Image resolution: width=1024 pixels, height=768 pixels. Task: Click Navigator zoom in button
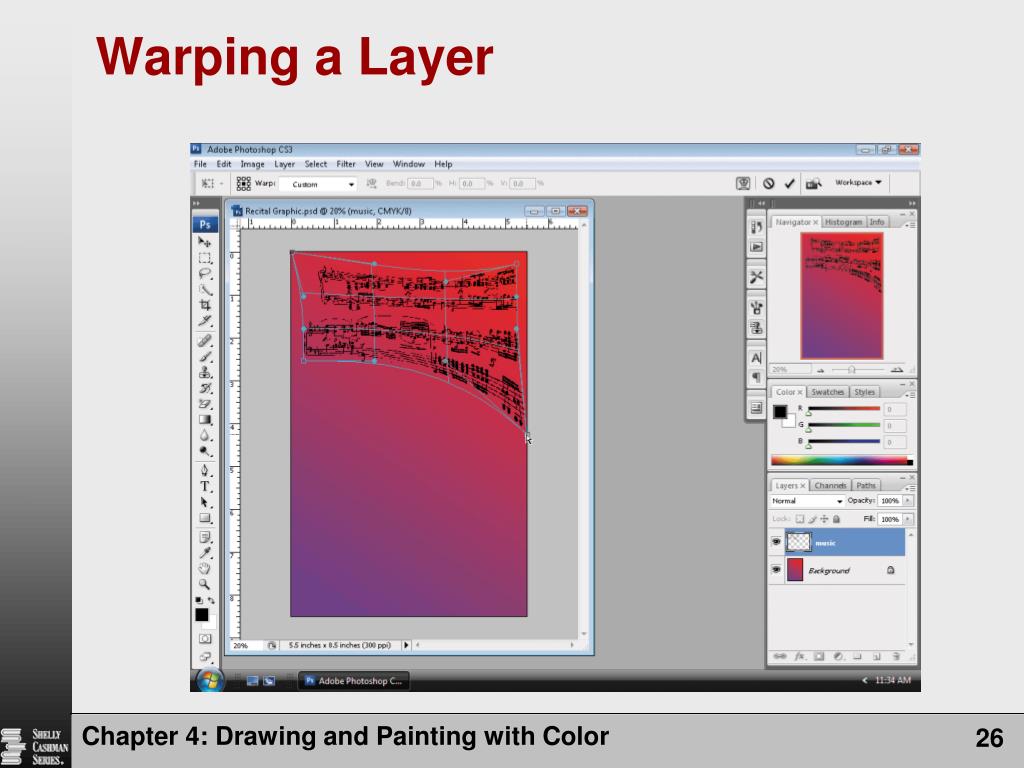point(897,370)
